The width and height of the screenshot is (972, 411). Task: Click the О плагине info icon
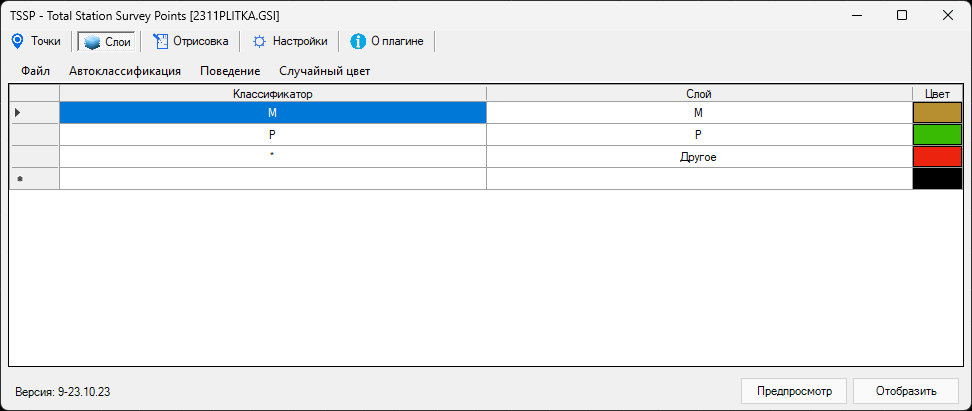pyautogui.click(x=358, y=41)
